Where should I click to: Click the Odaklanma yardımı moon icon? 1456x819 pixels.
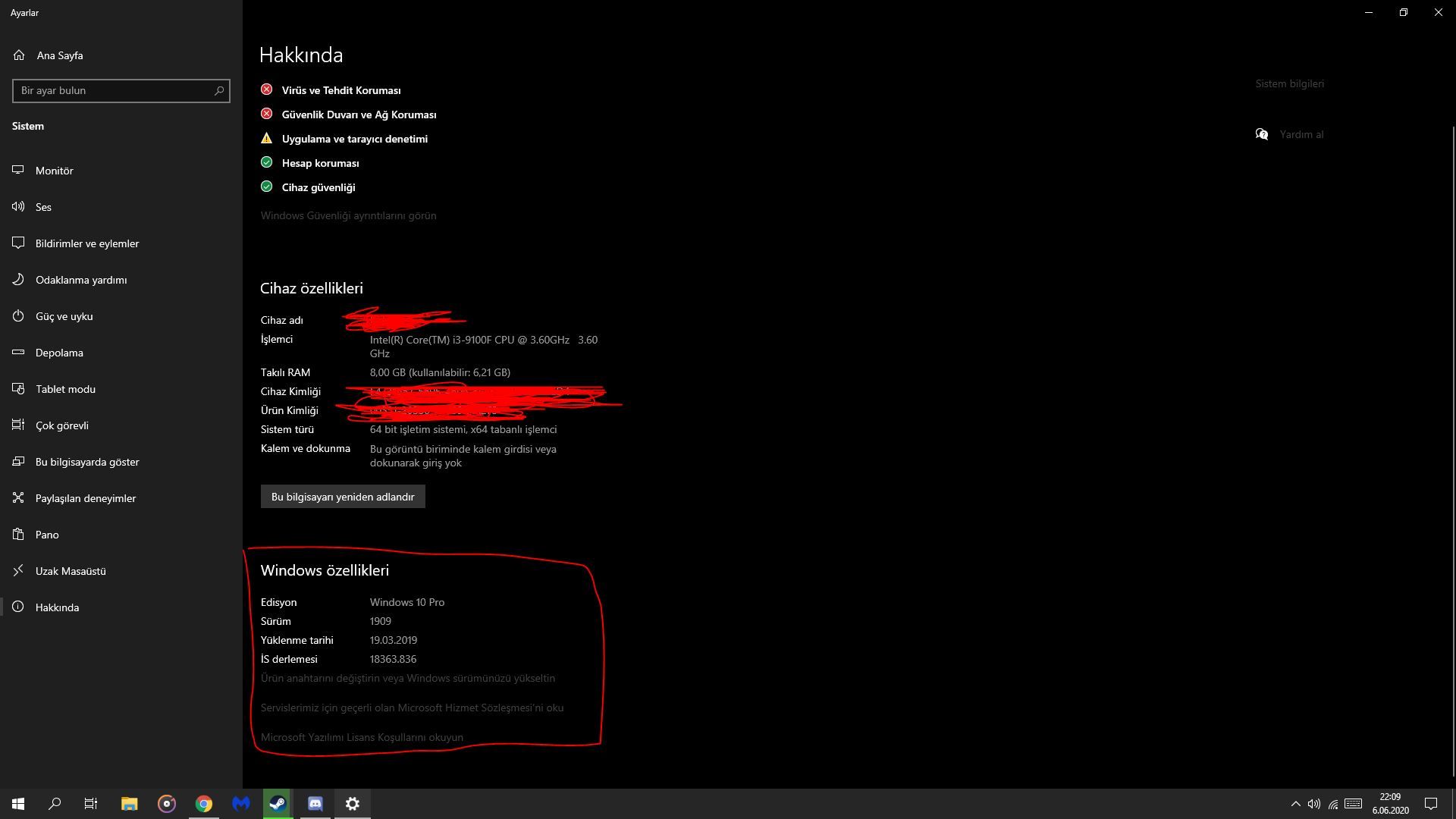[x=18, y=280]
